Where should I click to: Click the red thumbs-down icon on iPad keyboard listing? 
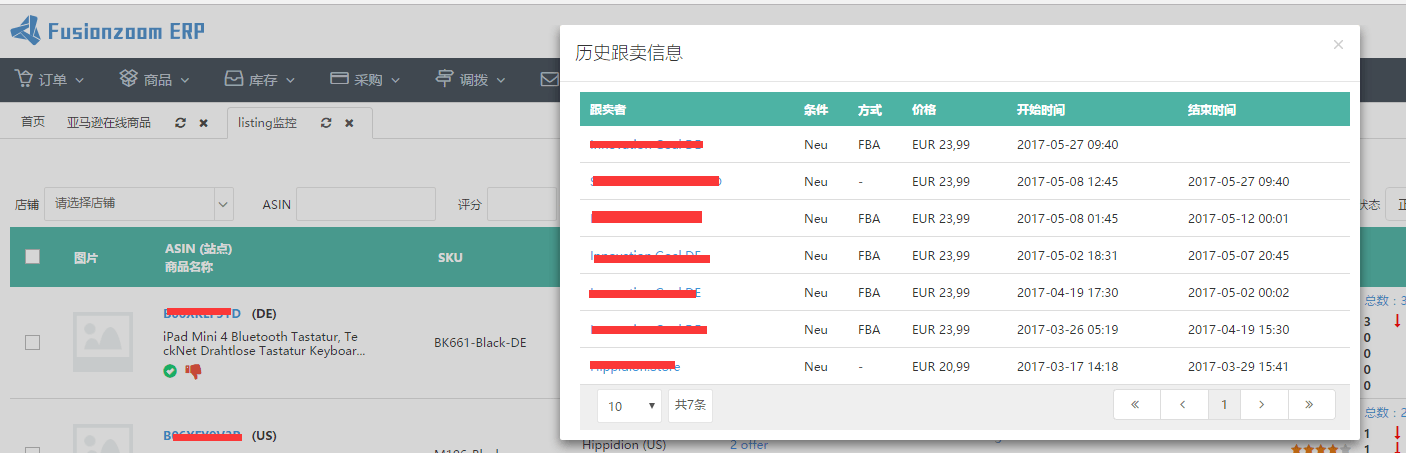193,371
